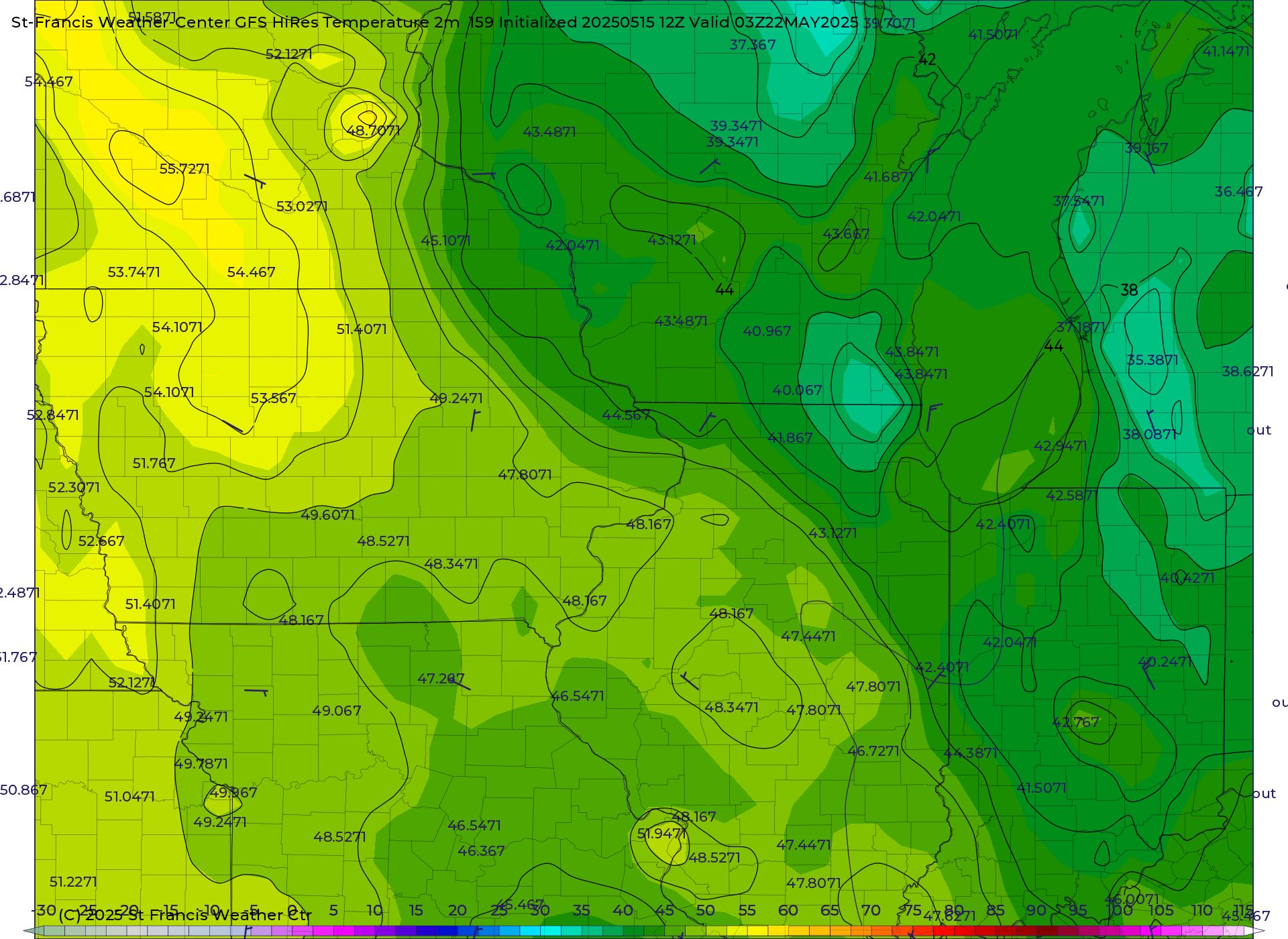Click the 42.767 temperature reading
Image resolution: width=1288 pixels, height=939 pixels.
point(1076,722)
